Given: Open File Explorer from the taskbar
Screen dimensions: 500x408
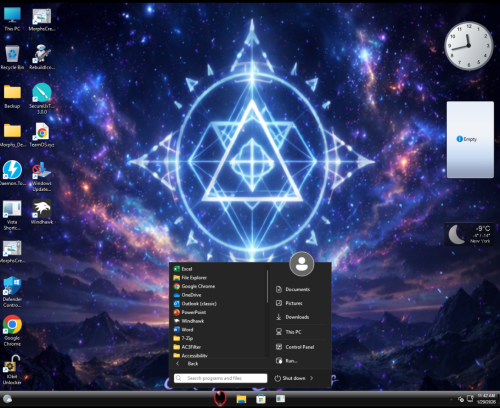Looking at the screenshot, I should [241, 399].
